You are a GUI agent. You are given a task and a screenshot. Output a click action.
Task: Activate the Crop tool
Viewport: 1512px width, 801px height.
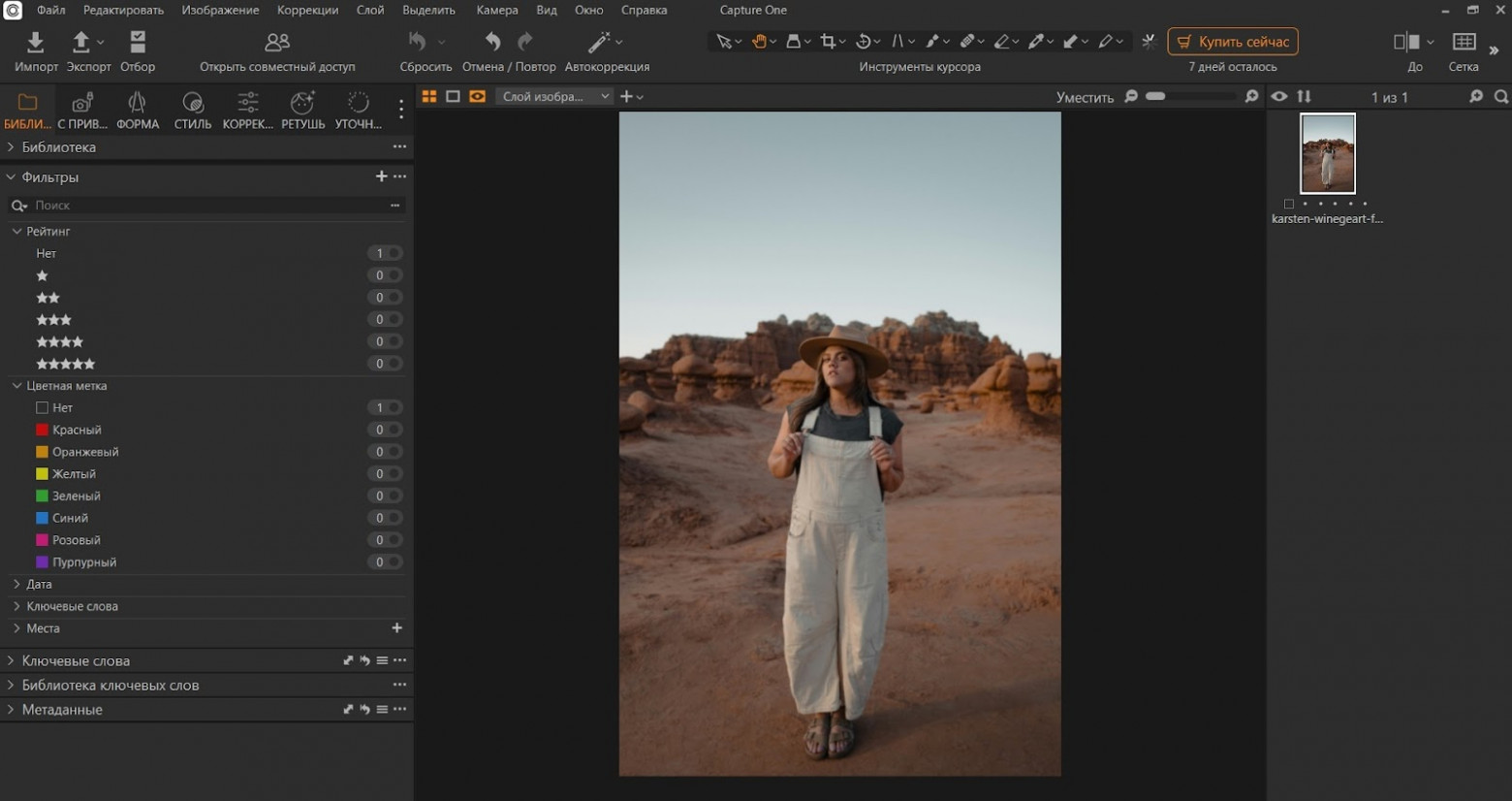(829, 41)
